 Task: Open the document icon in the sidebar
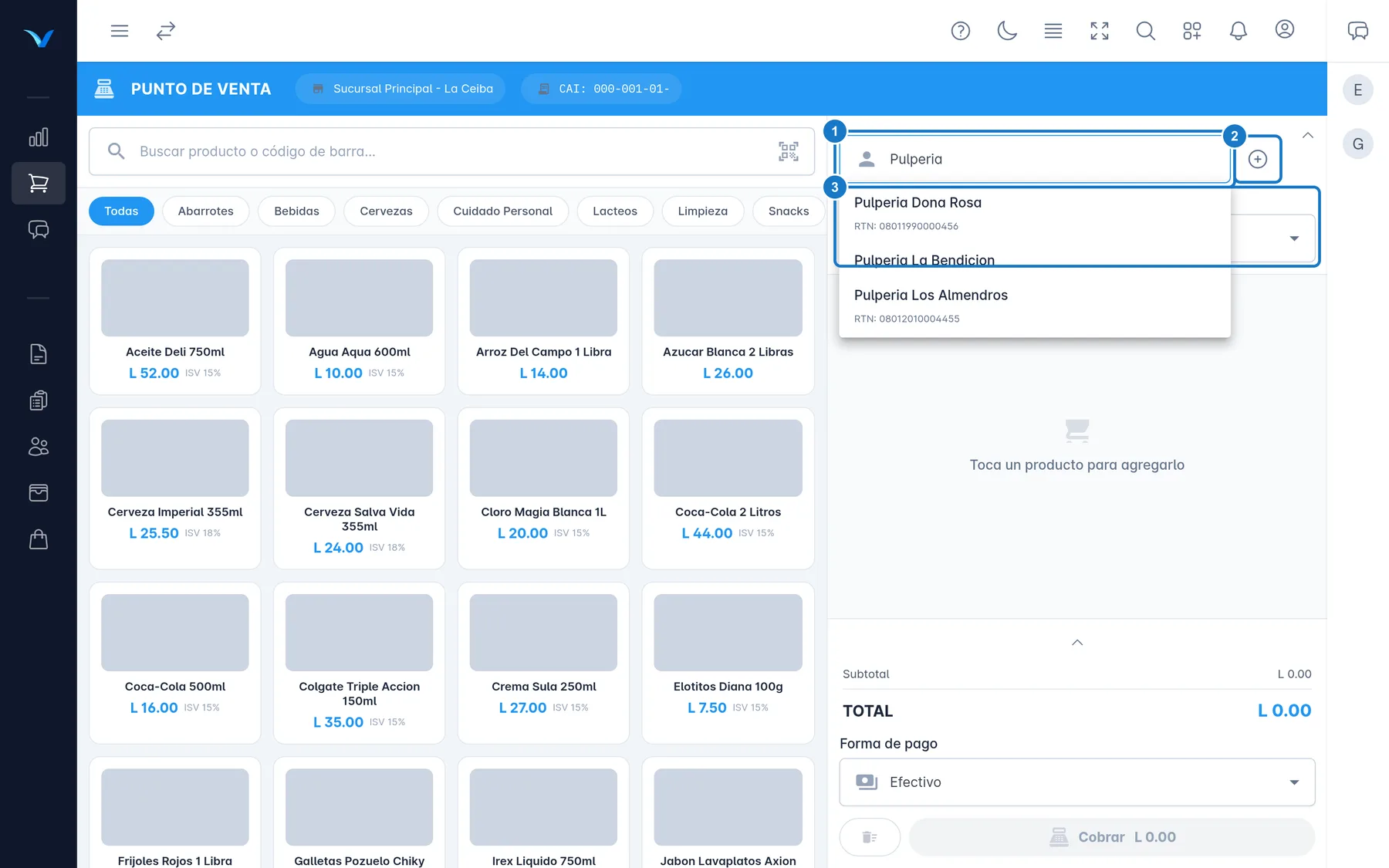[39, 354]
